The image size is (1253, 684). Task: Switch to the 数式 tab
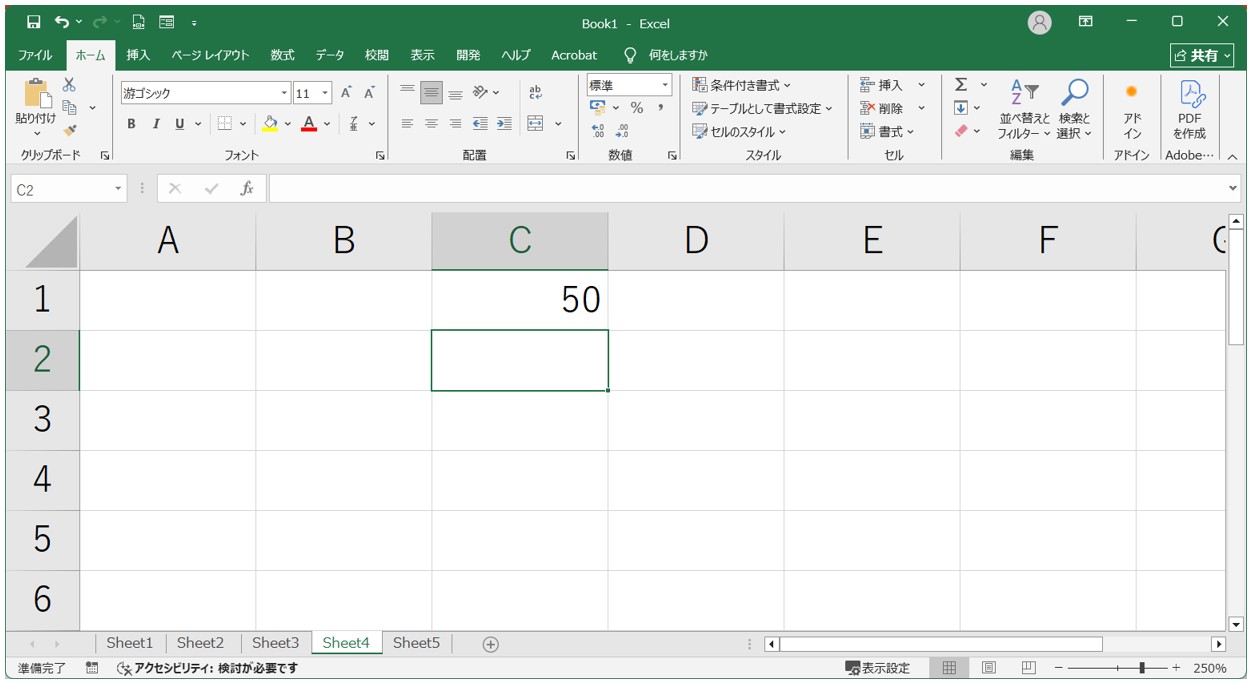282,55
